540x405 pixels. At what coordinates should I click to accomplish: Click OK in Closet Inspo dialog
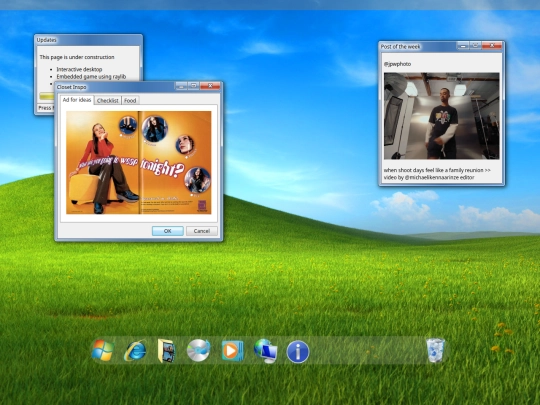pos(168,231)
